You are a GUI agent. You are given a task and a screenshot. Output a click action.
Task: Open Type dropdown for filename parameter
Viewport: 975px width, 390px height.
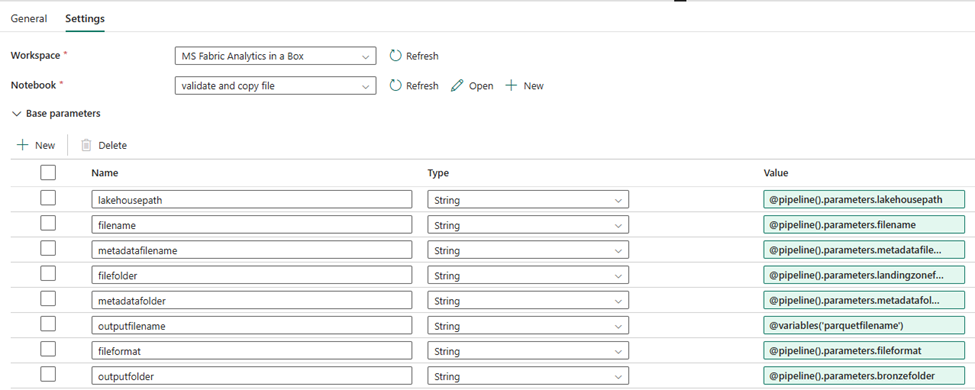(x=528, y=225)
